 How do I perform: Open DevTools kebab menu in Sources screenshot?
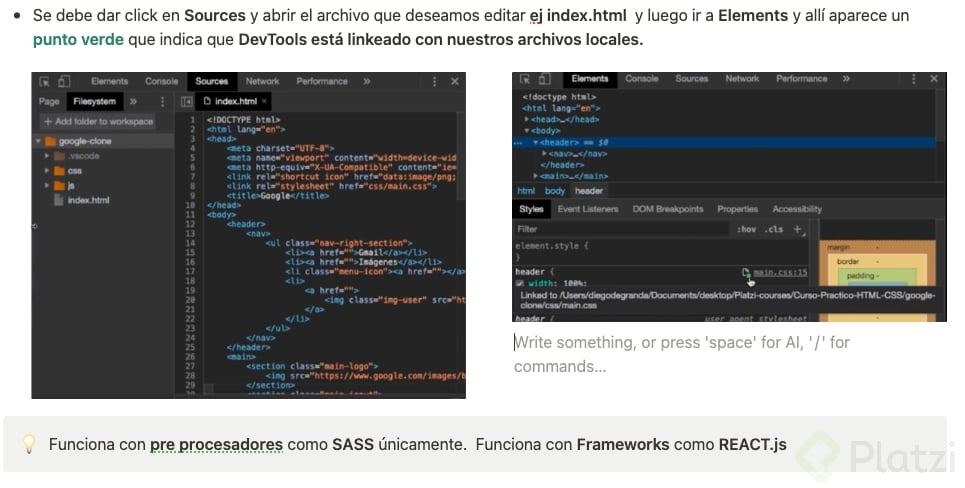434,81
